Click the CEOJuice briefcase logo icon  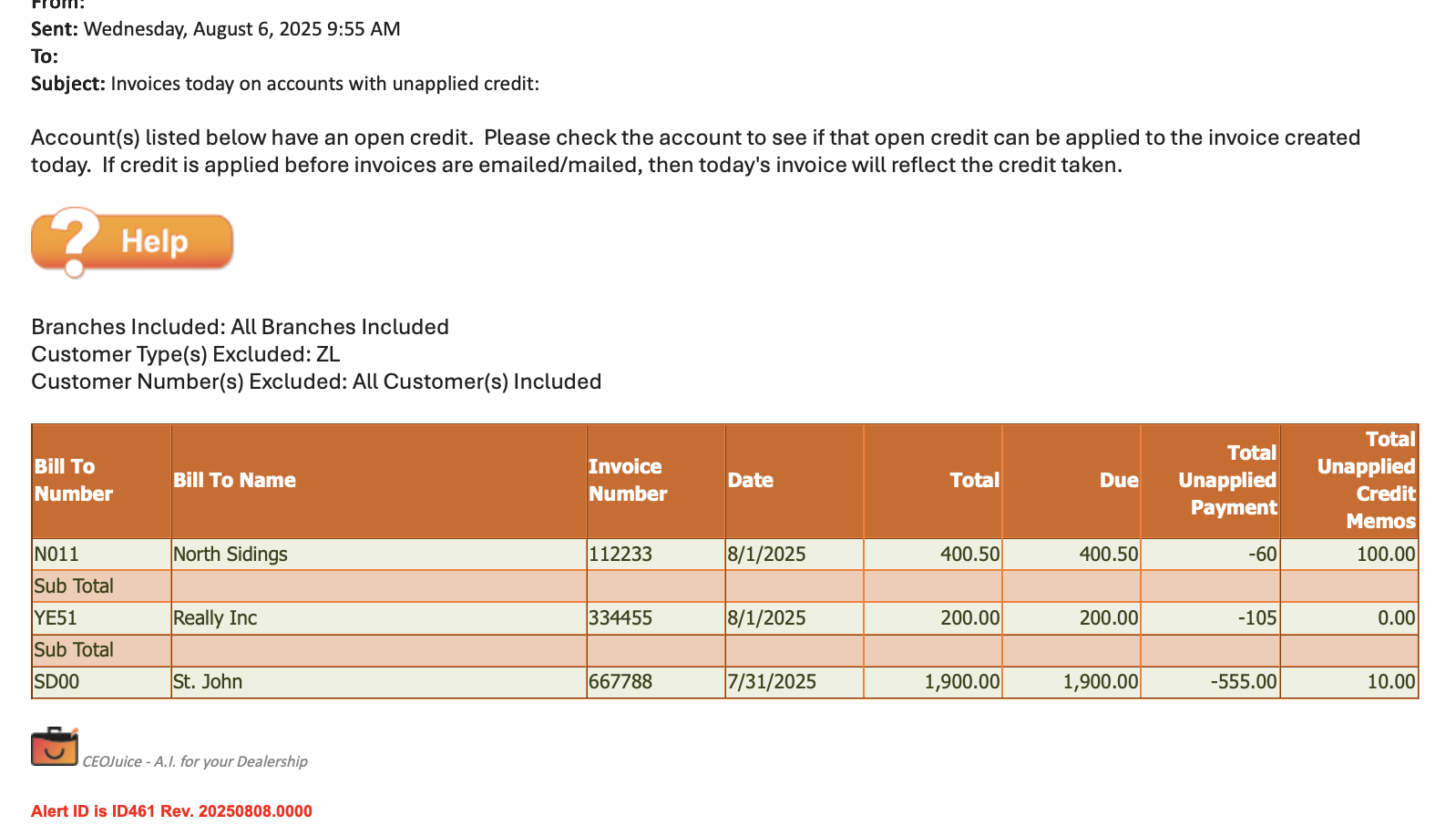pyautogui.click(x=55, y=747)
